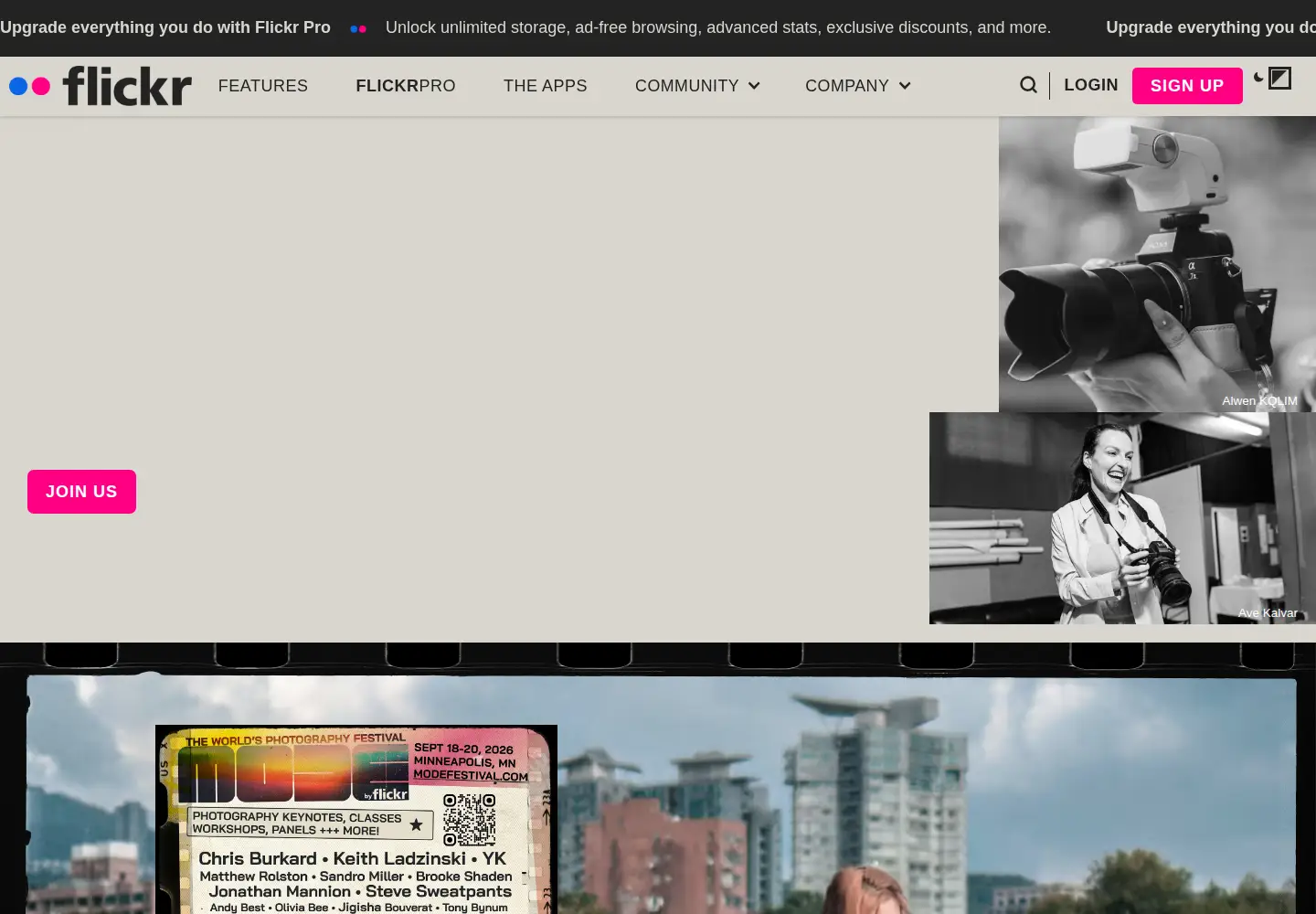Click the "Chris Burkard" name on the poster
This screenshot has width=1316, height=914.
pos(258,858)
